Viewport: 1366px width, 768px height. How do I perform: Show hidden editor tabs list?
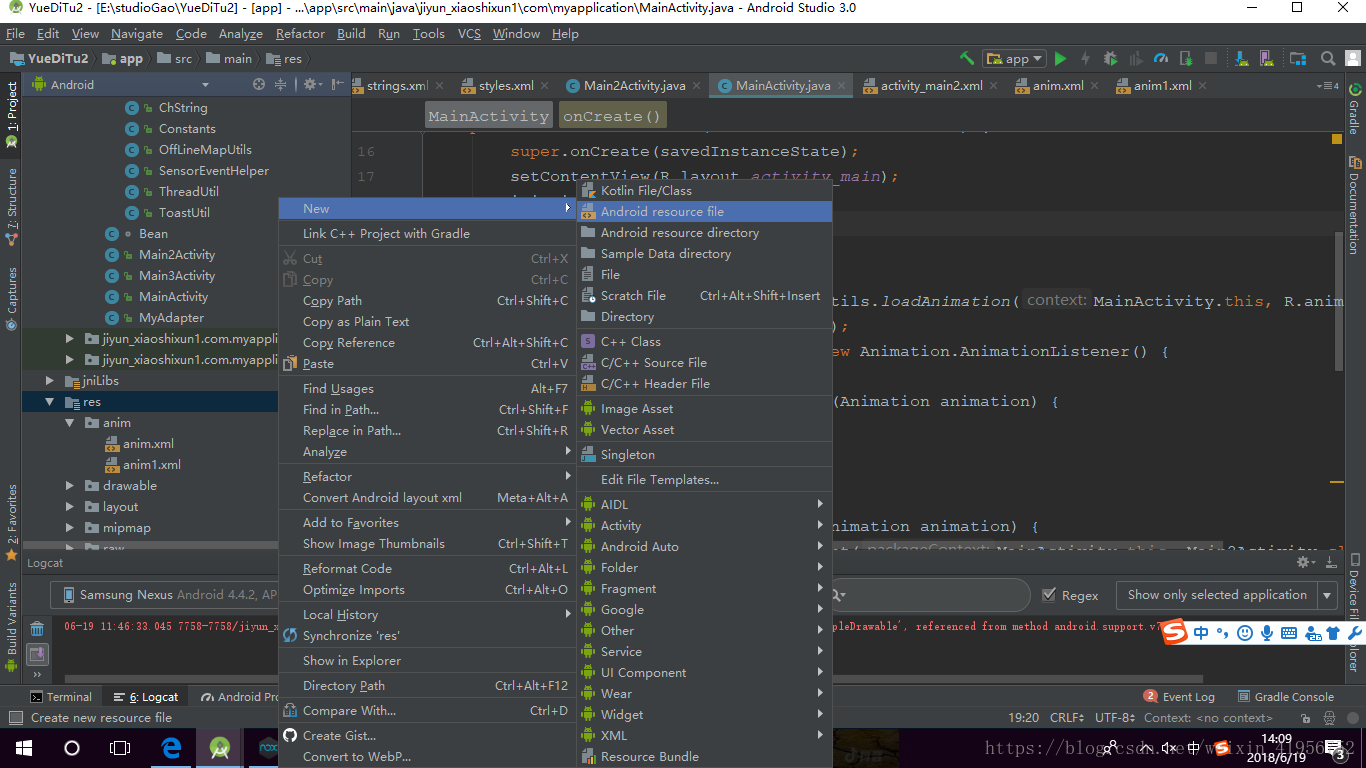pos(1329,86)
